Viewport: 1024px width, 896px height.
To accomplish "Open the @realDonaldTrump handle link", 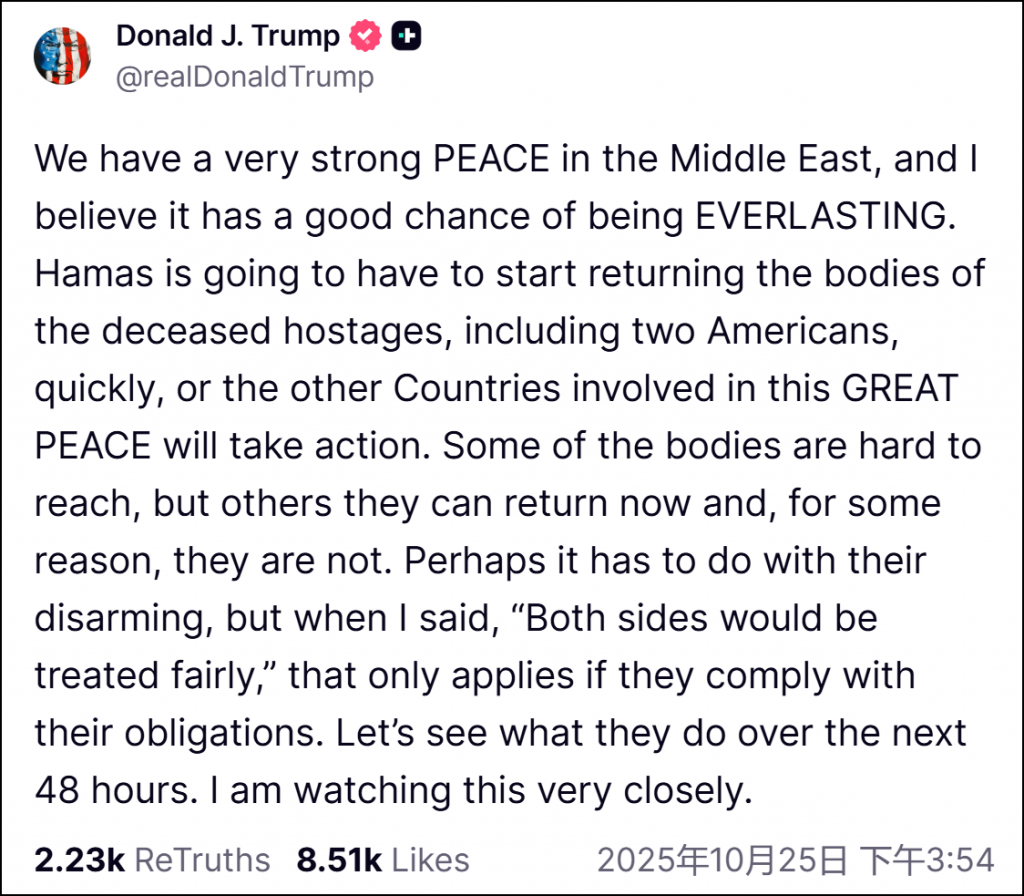I will (x=245, y=77).
